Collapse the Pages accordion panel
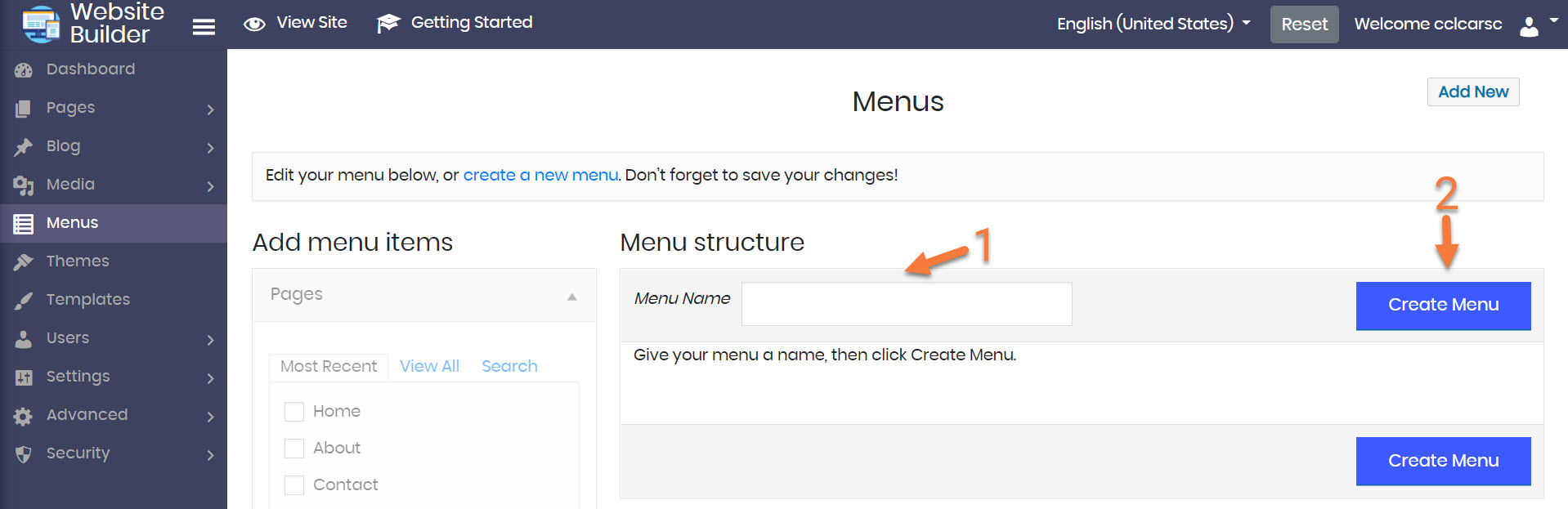 click(x=571, y=296)
